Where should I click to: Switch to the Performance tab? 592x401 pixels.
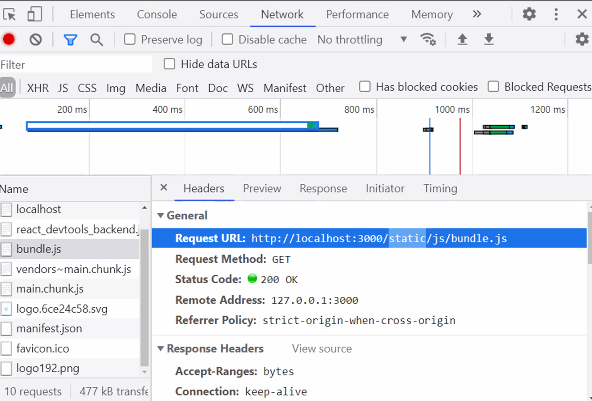pyautogui.click(x=357, y=14)
